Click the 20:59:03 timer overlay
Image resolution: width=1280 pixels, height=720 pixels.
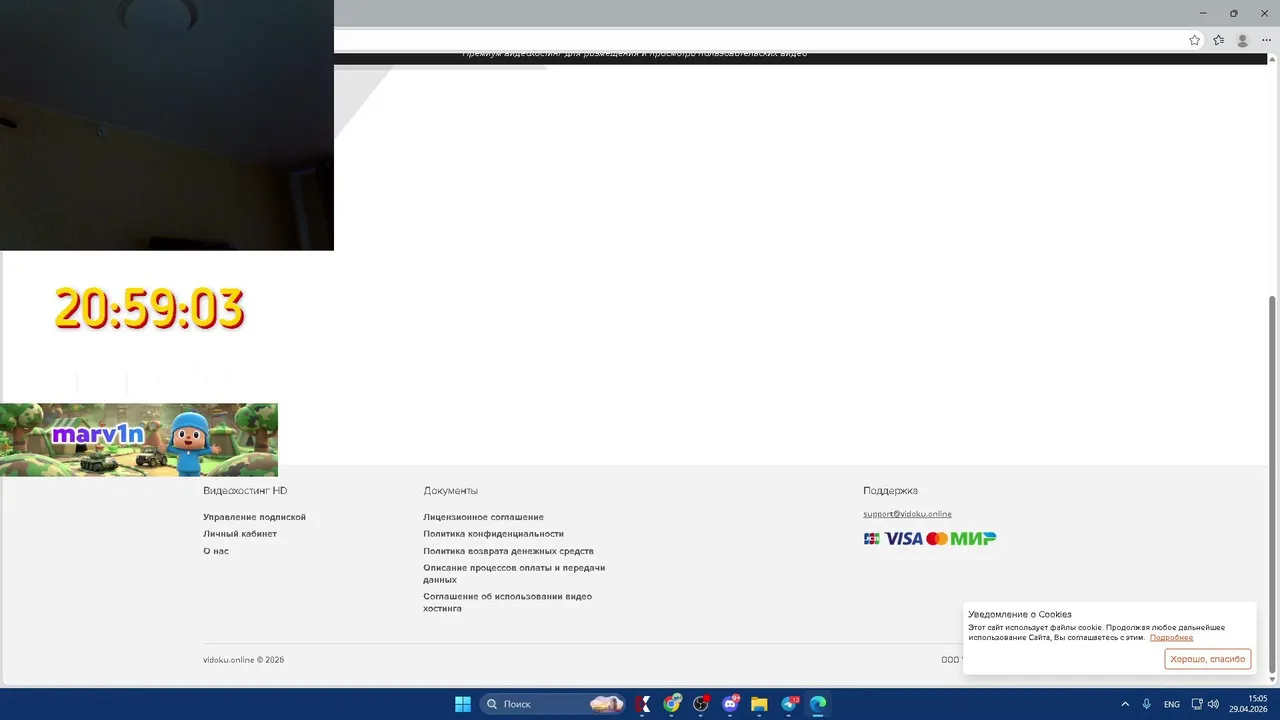coord(149,309)
